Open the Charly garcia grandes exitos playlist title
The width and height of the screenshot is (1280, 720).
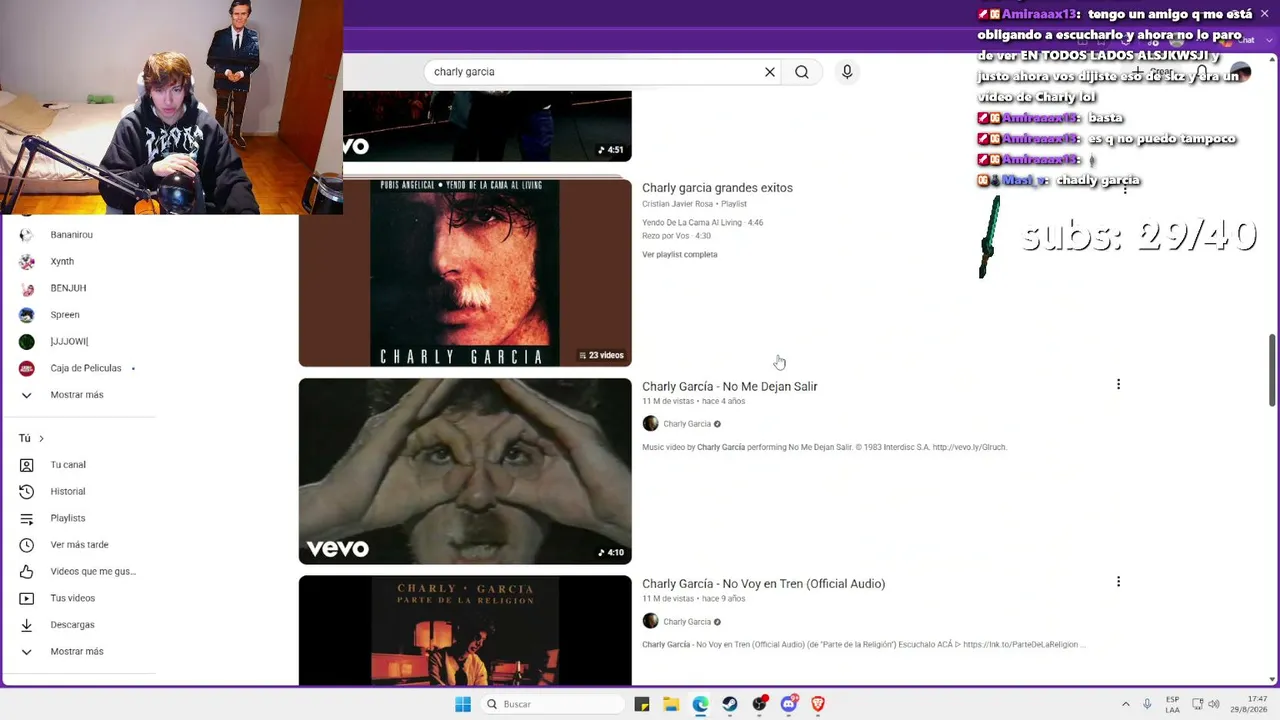click(x=717, y=188)
